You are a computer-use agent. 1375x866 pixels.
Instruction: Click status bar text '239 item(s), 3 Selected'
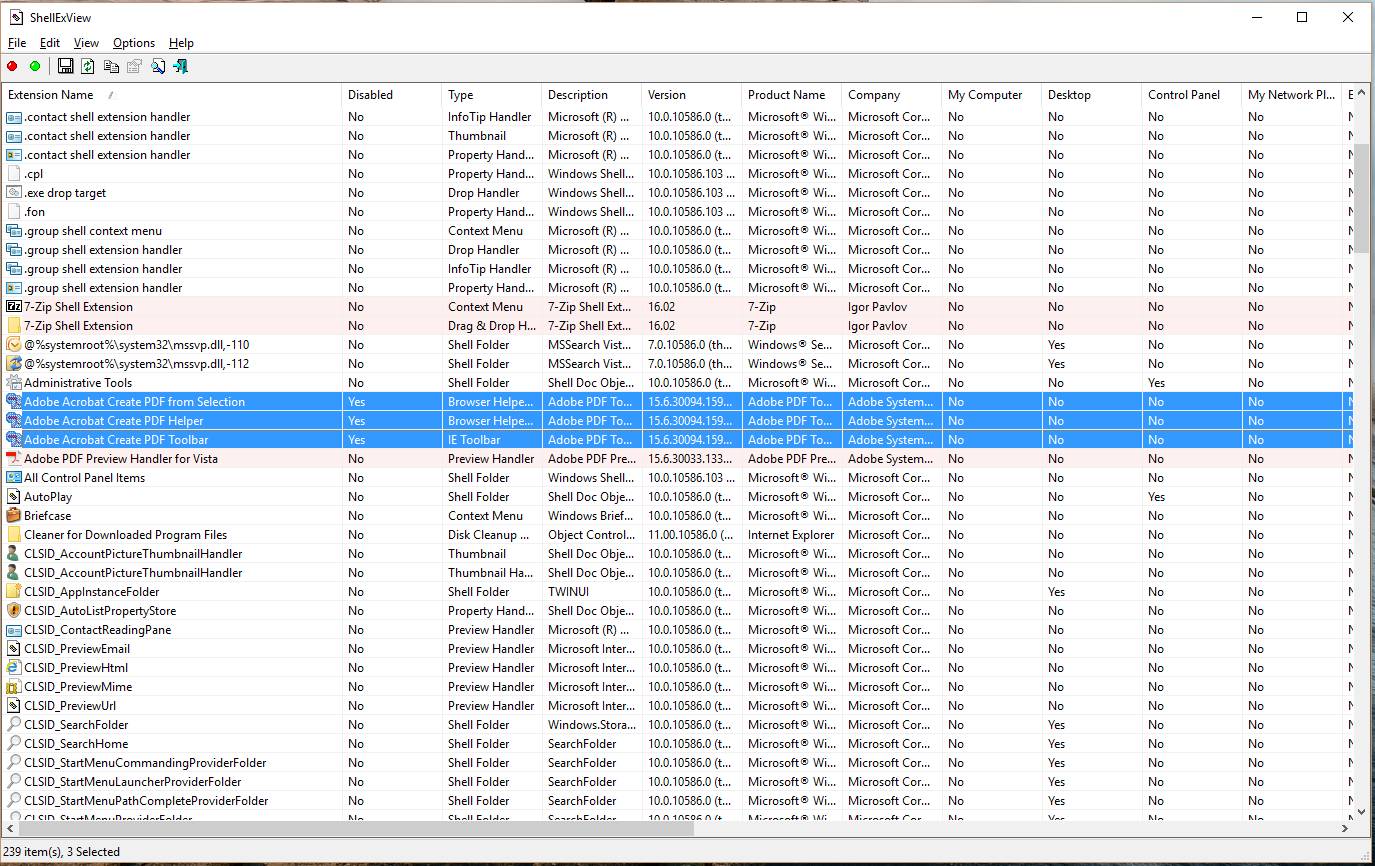coord(62,852)
